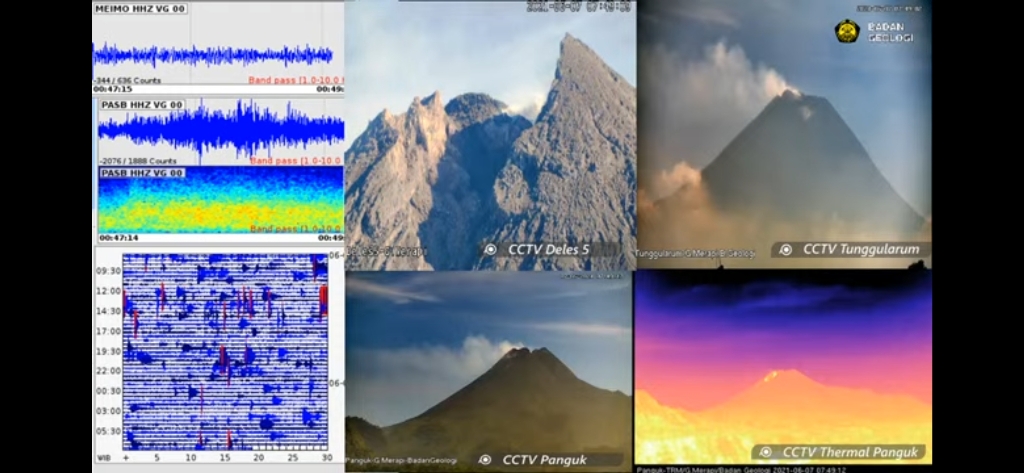Click the camera icon beside CCTV Thermal Panguk
The image size is (1024, 473).
click(766, 452)
